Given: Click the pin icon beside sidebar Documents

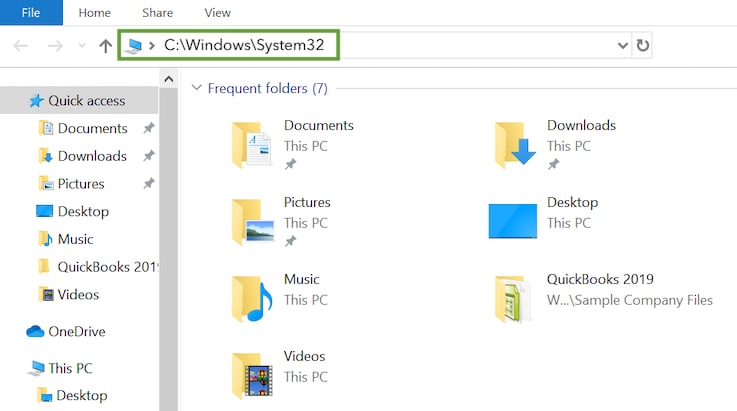Looking at the screenshot, I should [149, 128].
